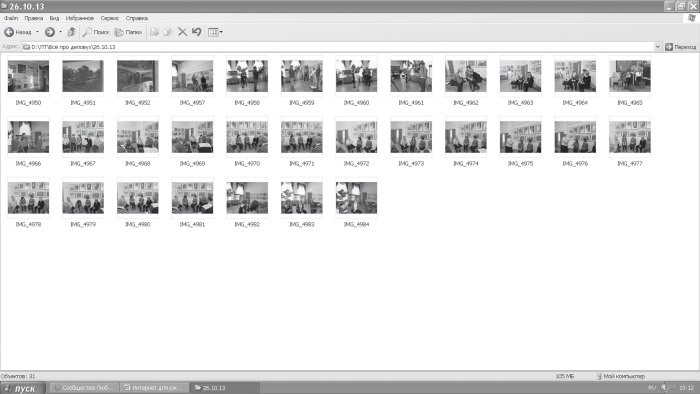Select thumbnail IMG_4970
700x394 pixels.
tap(247, 137)
